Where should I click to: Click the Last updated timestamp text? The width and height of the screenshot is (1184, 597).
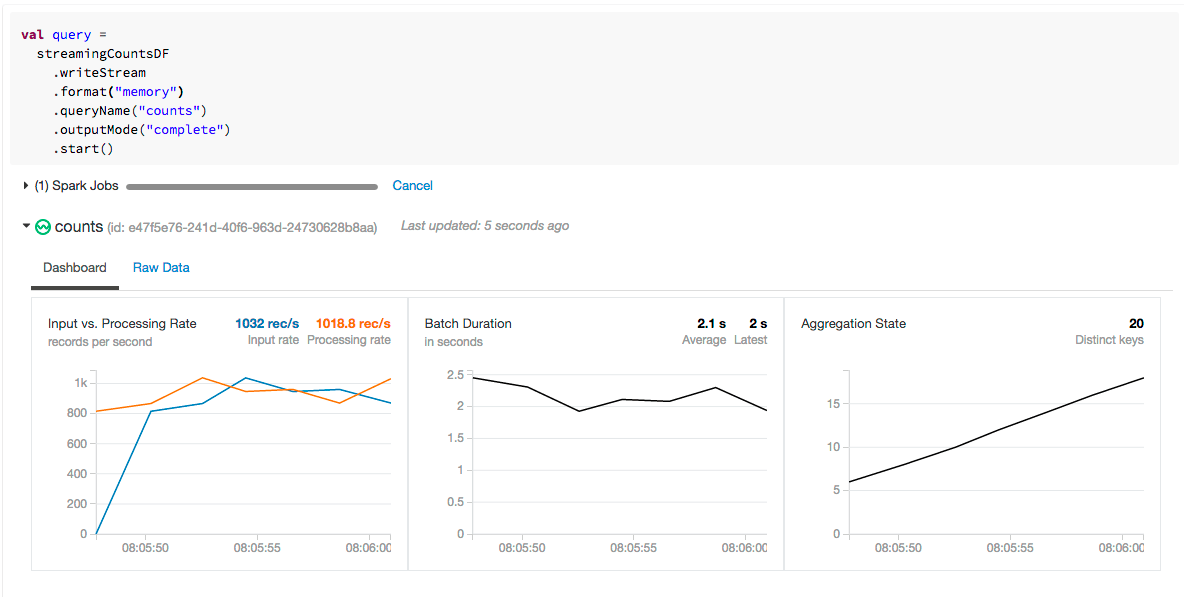pos(485,226)
